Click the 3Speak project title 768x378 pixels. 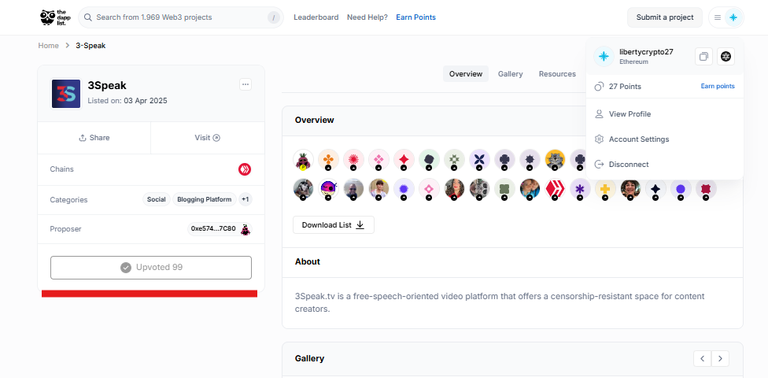107,86
